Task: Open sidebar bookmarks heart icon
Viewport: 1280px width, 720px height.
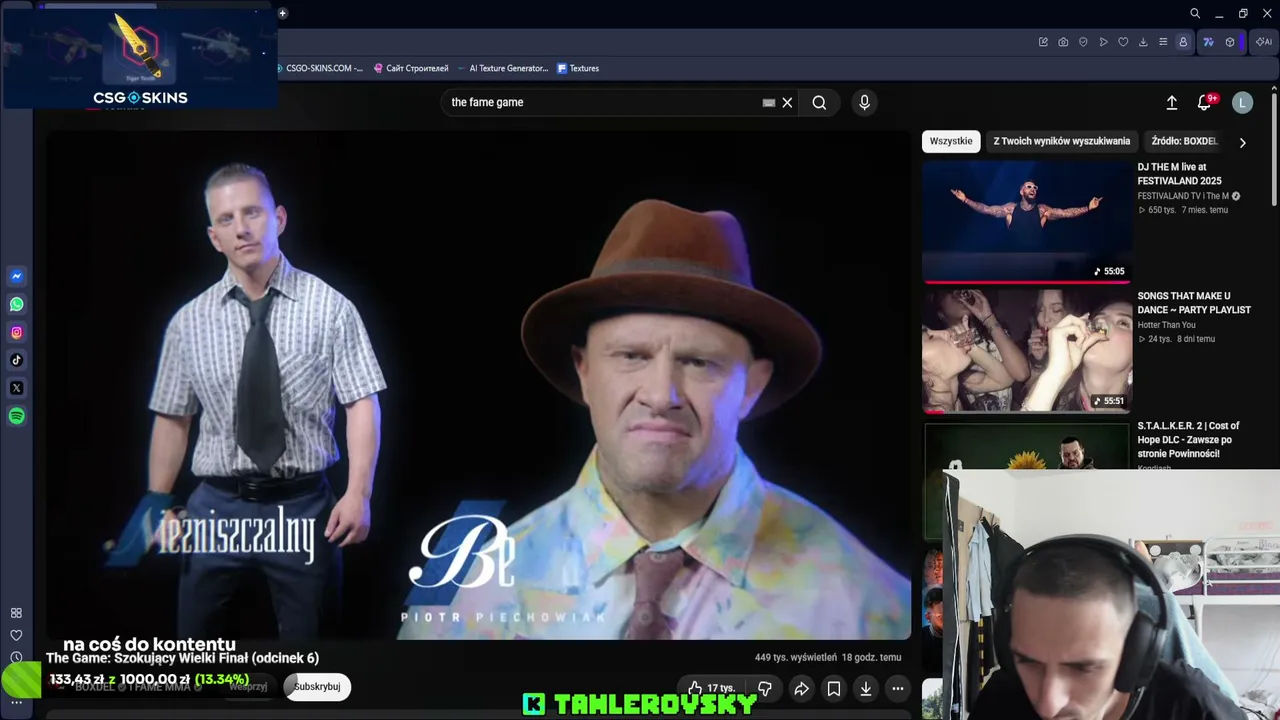Action: pos(16,635)
